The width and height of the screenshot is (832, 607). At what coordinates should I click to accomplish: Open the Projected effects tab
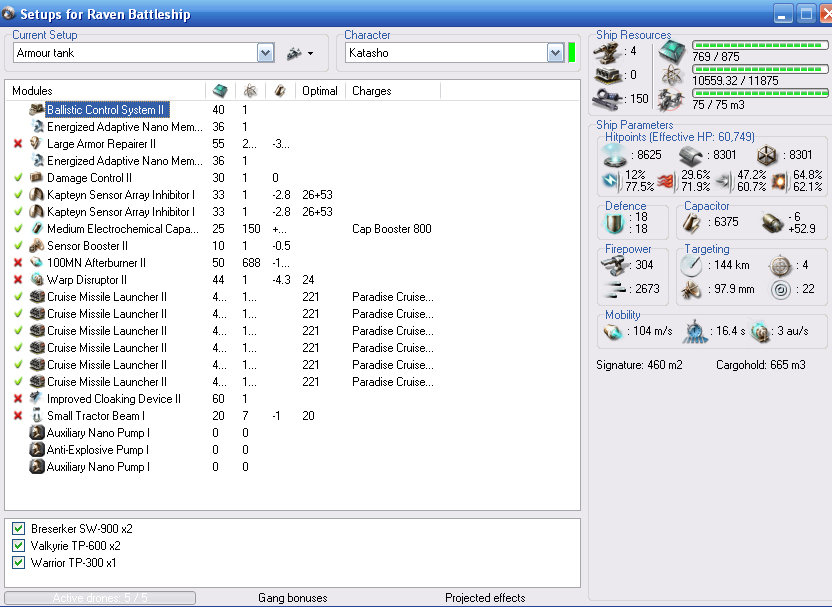485,598
